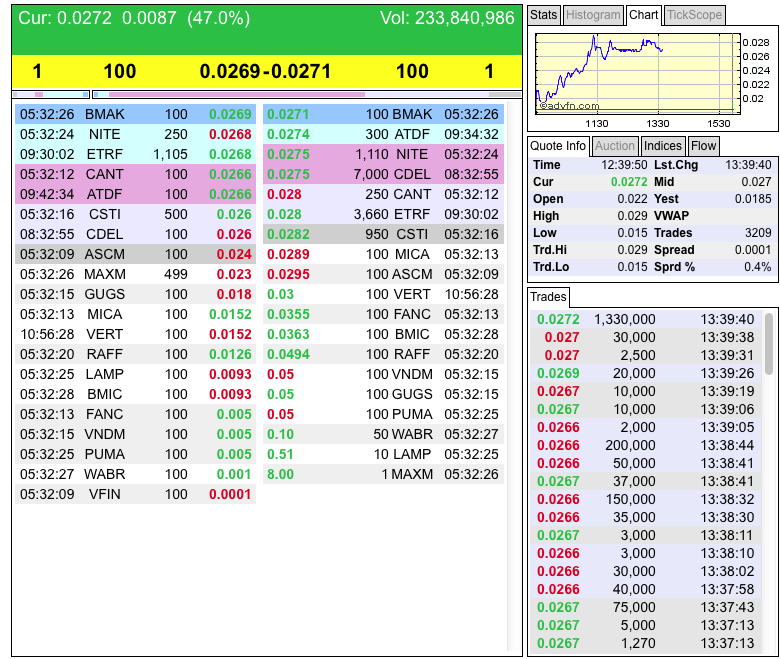Click the MAXM ask row at 8.00
780x659 pixels.
pyautogui.click(x=383, y=474)
